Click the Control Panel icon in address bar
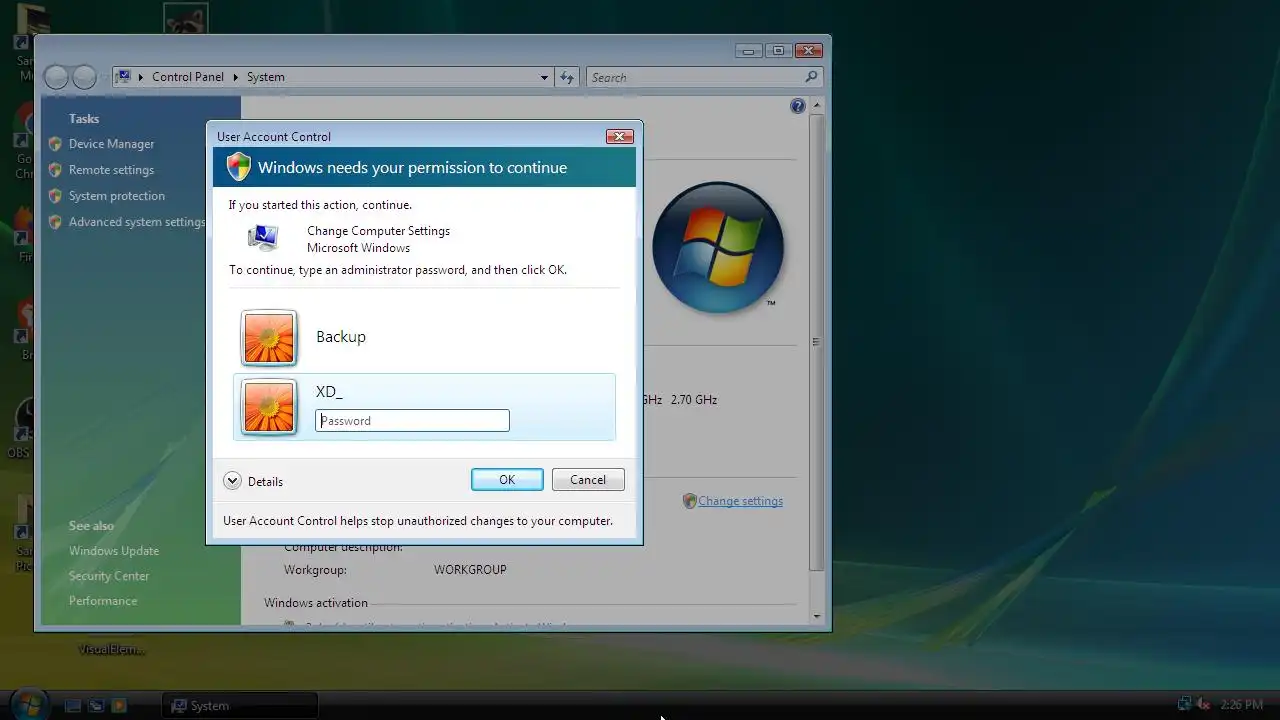 pos(124,77)
